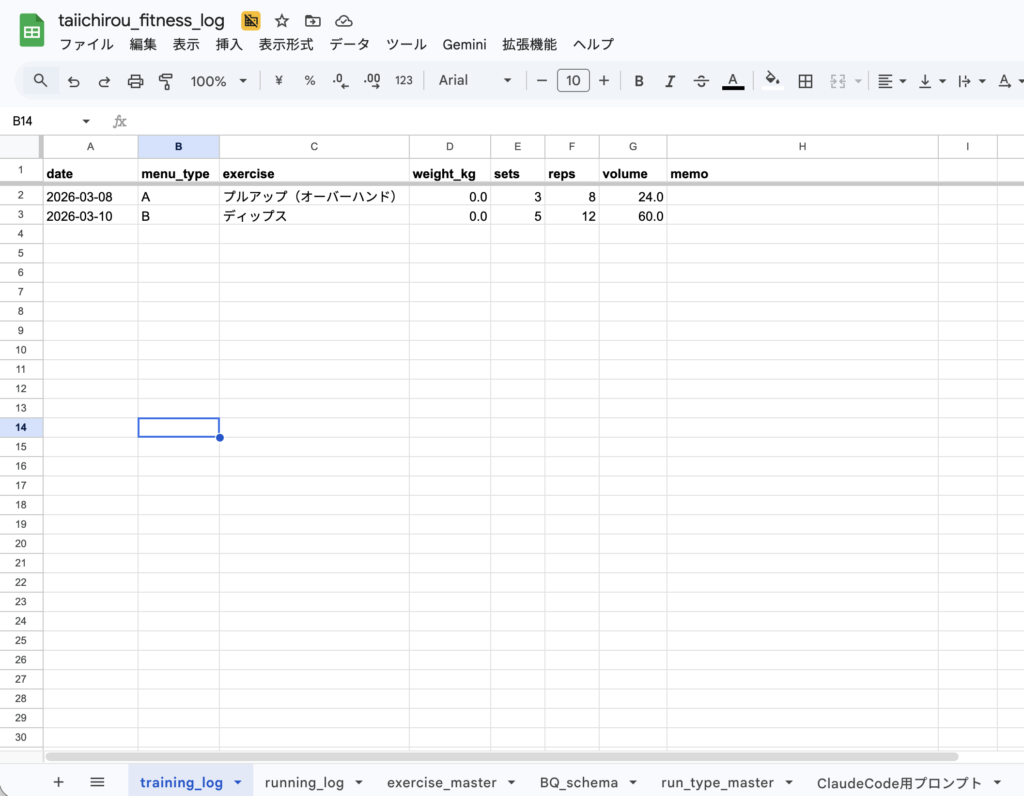Screen dimensions: 1024x796
Task: Click the all sheets list icon
Action: click(x=97, y=782)
